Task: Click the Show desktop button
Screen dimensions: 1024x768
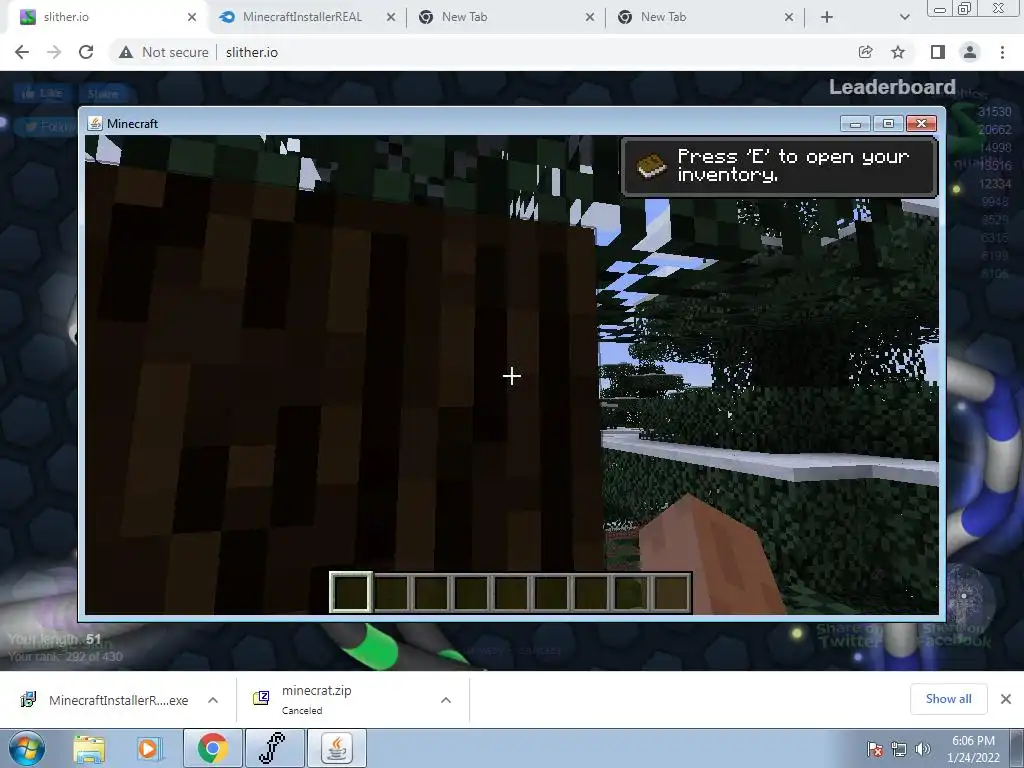Action: (x=1017, y=748)
